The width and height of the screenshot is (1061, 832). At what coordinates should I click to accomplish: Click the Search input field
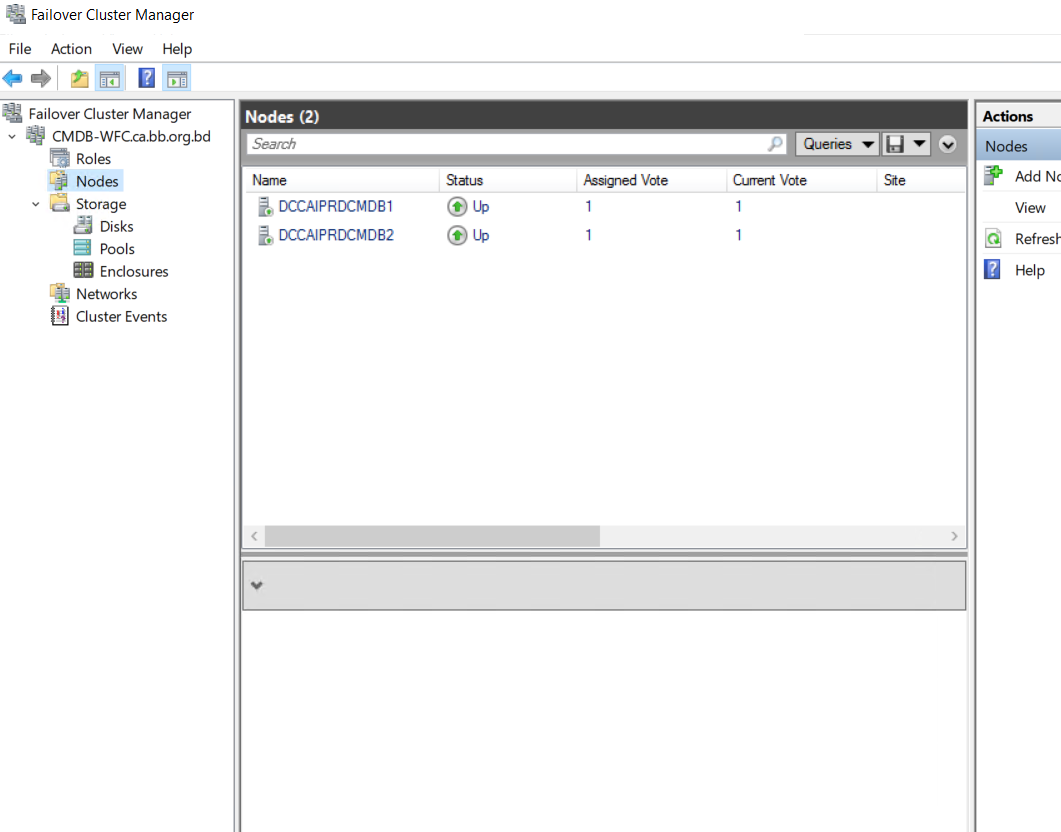click(x=516, y=144)
